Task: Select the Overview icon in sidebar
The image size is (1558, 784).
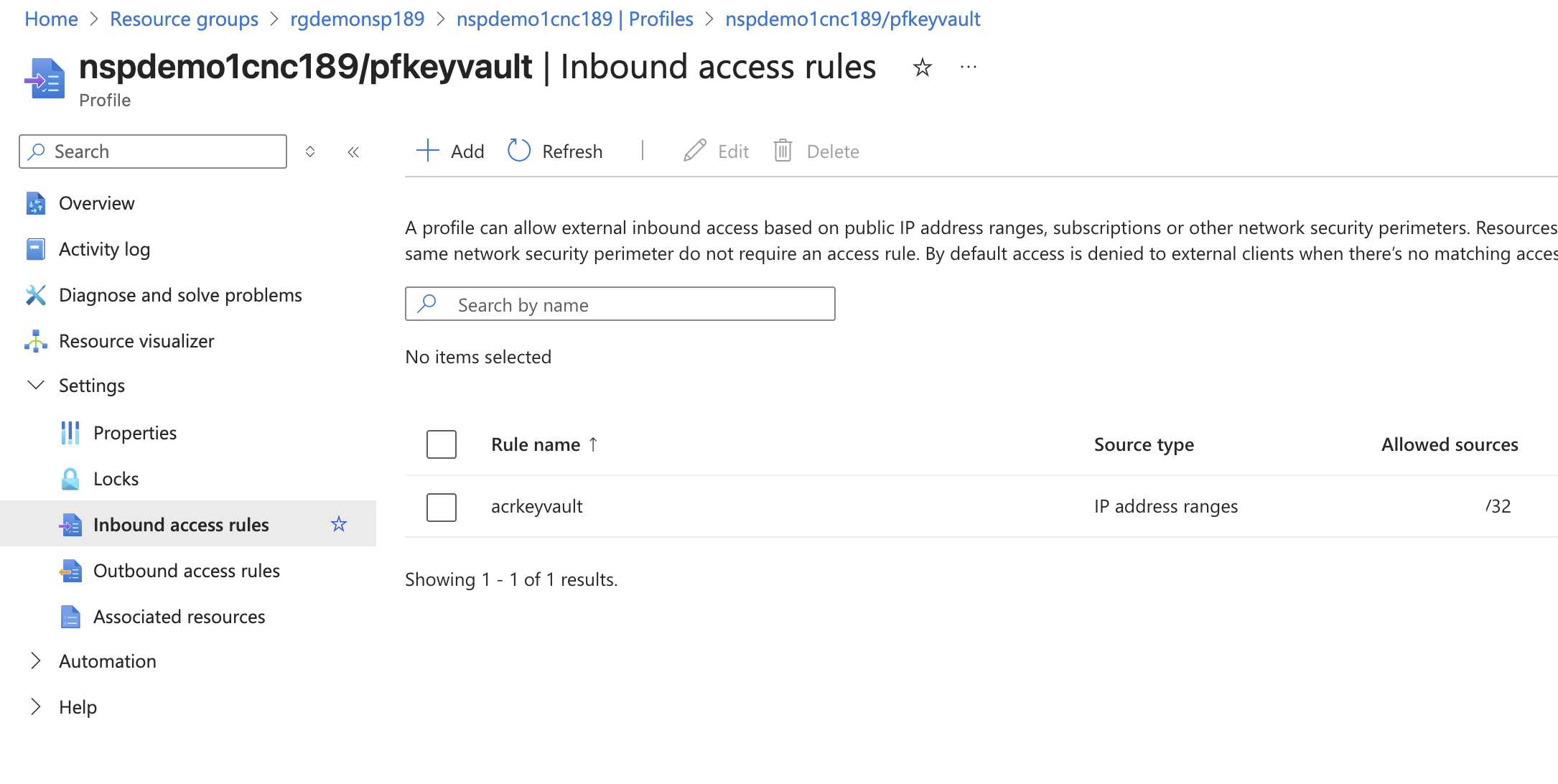Action: (x=36, y=203)
